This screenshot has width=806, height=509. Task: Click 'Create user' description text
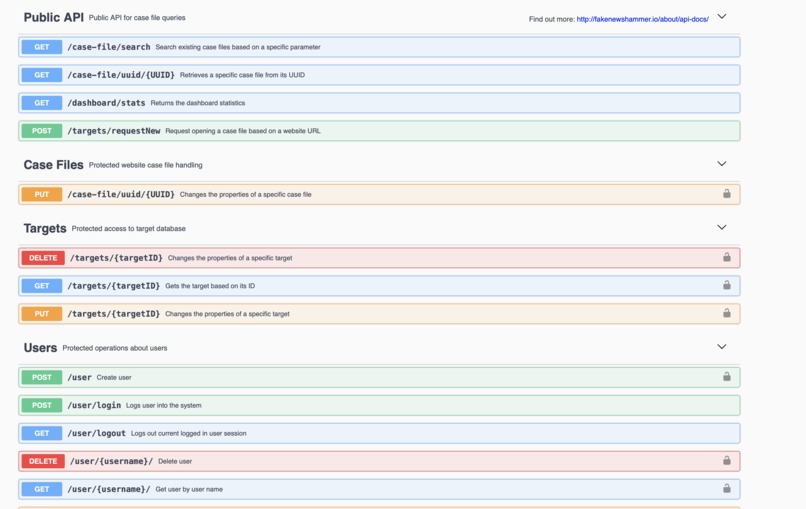[x=114, y=377]
